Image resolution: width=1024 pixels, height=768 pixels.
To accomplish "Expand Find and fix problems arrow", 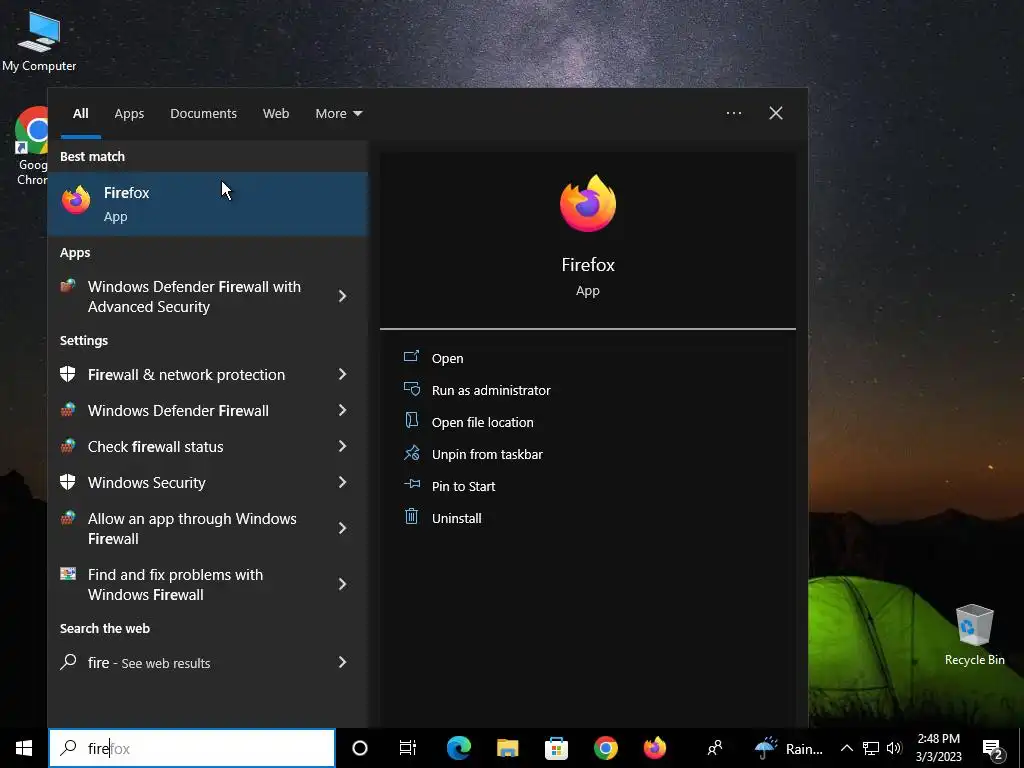I will click(x=343, y=584).
